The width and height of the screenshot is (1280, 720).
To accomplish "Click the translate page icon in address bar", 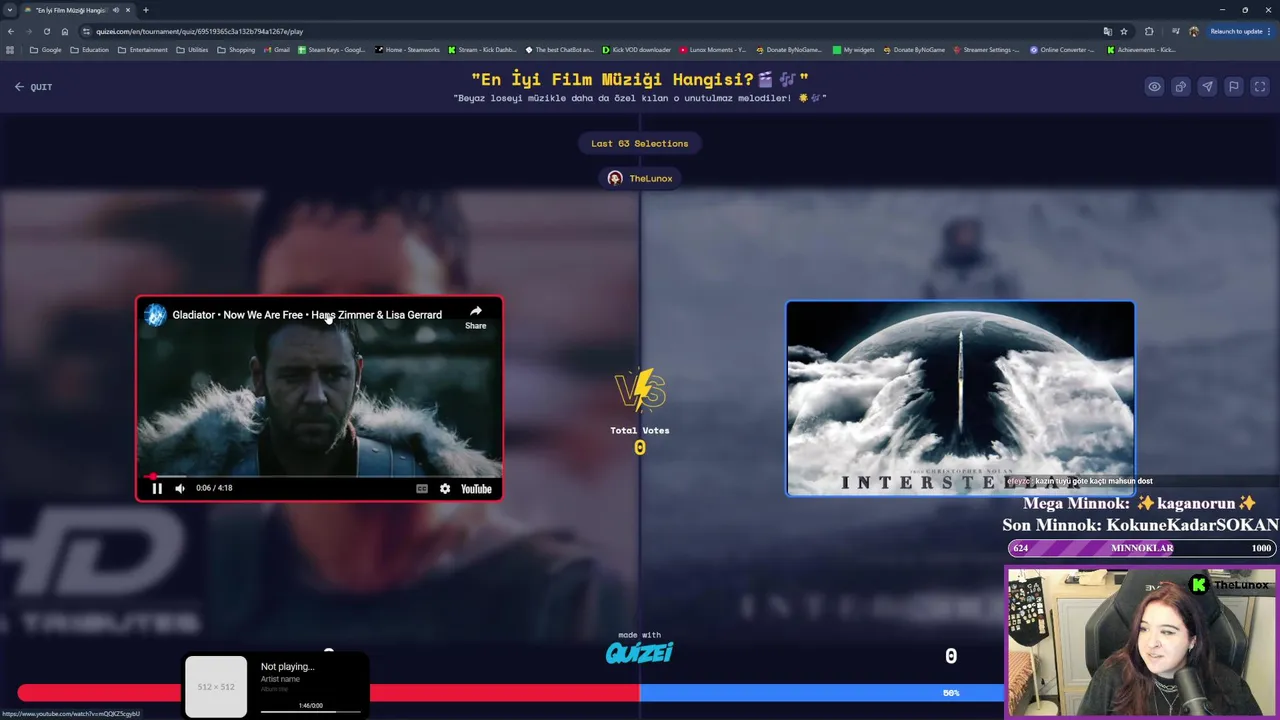I will pos(1107,31).
